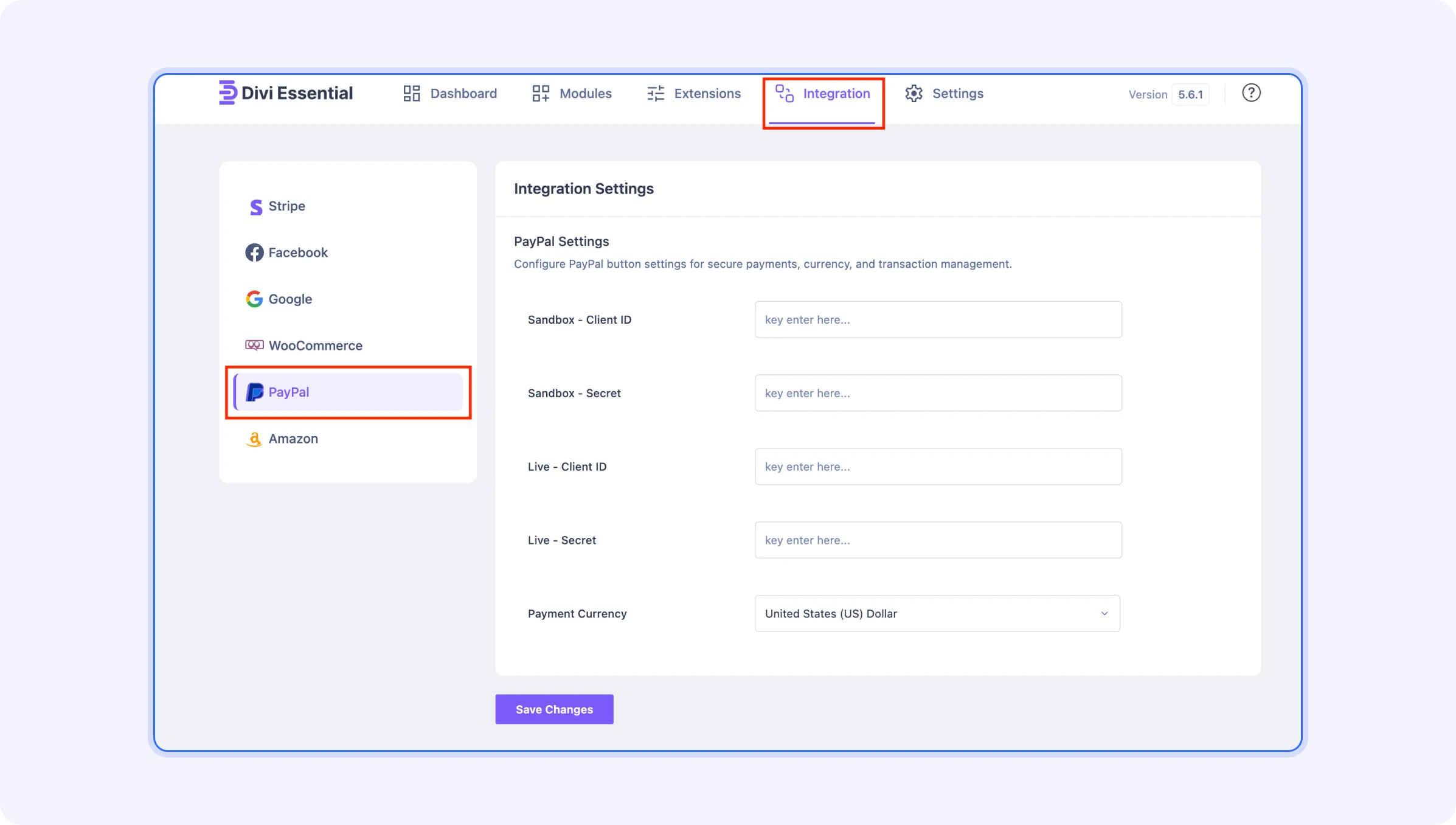Click the Stripe S logo icon
The height and width of the screenshot is (825, 1456).
pyautogui.click(x=256, y=207)
